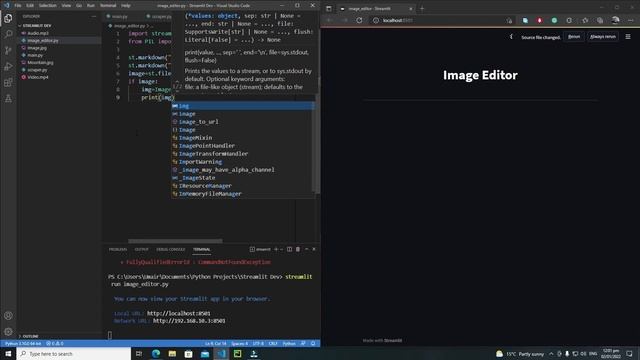Open the browser Collections icon
This screenshot has width=640, height=360.
(x=600, y=20)
